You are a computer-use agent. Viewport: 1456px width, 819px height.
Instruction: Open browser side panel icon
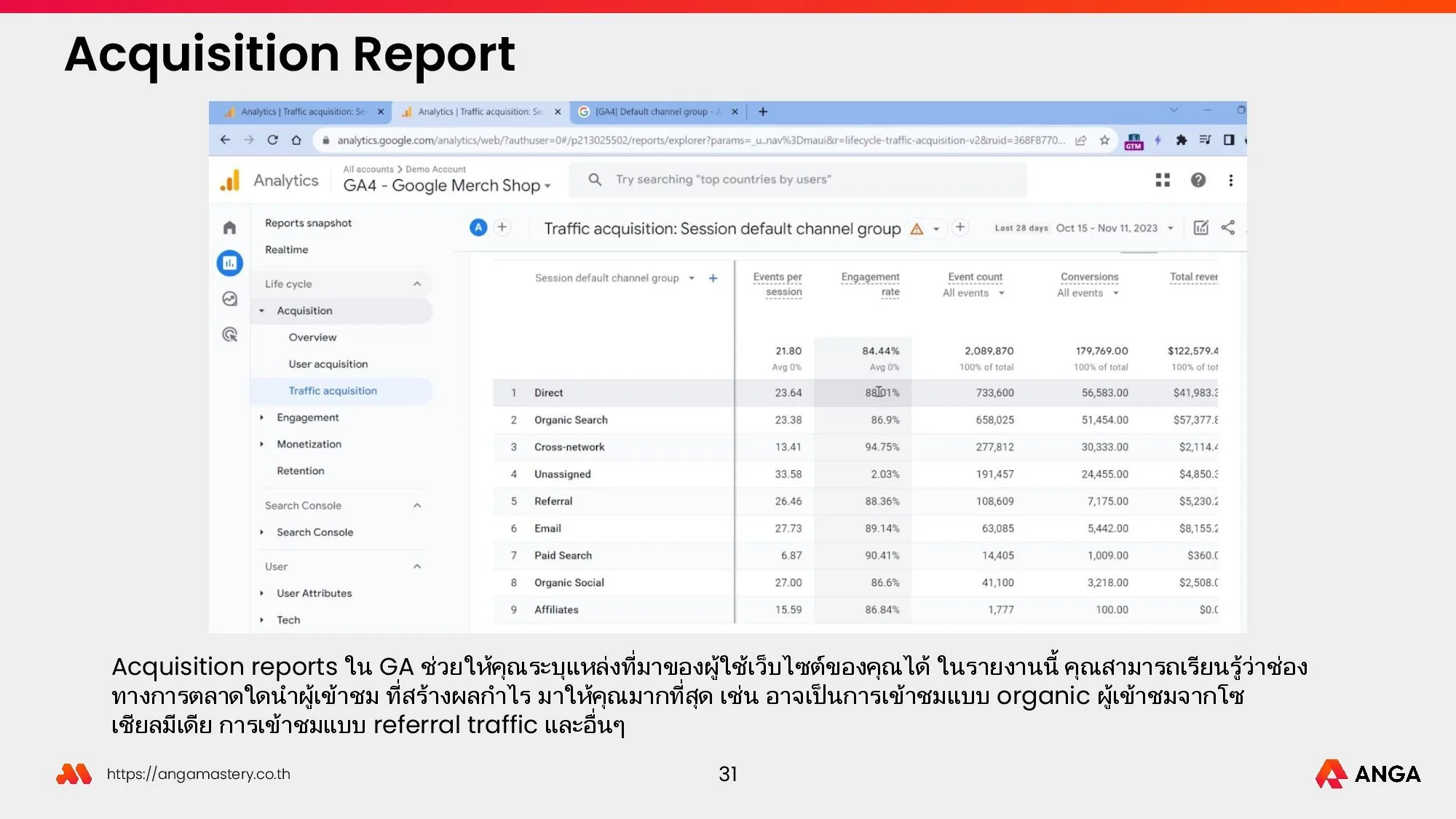click(x=1229, y=140)
